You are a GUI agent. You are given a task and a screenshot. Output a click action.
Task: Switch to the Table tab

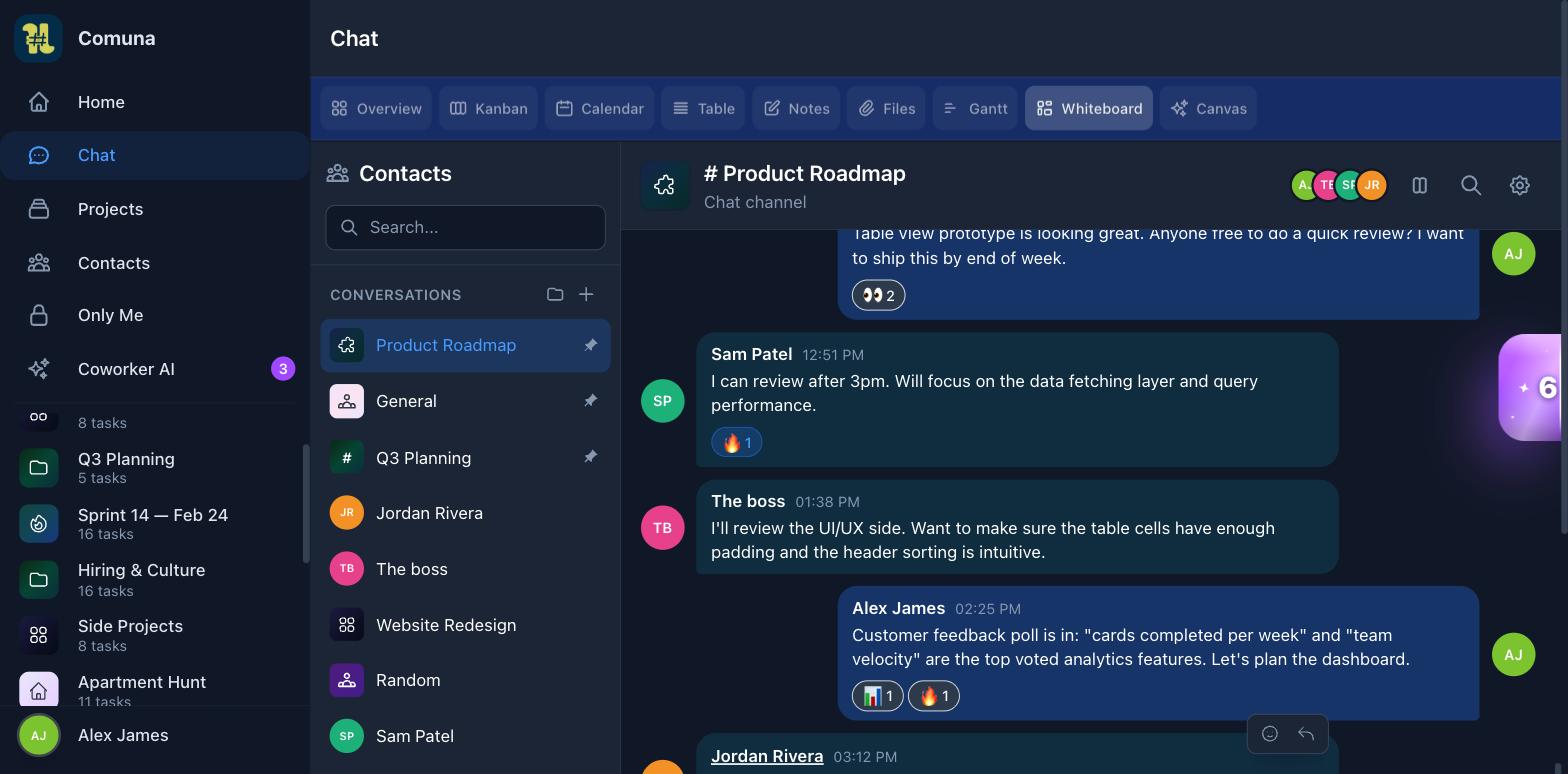point(703,108)
